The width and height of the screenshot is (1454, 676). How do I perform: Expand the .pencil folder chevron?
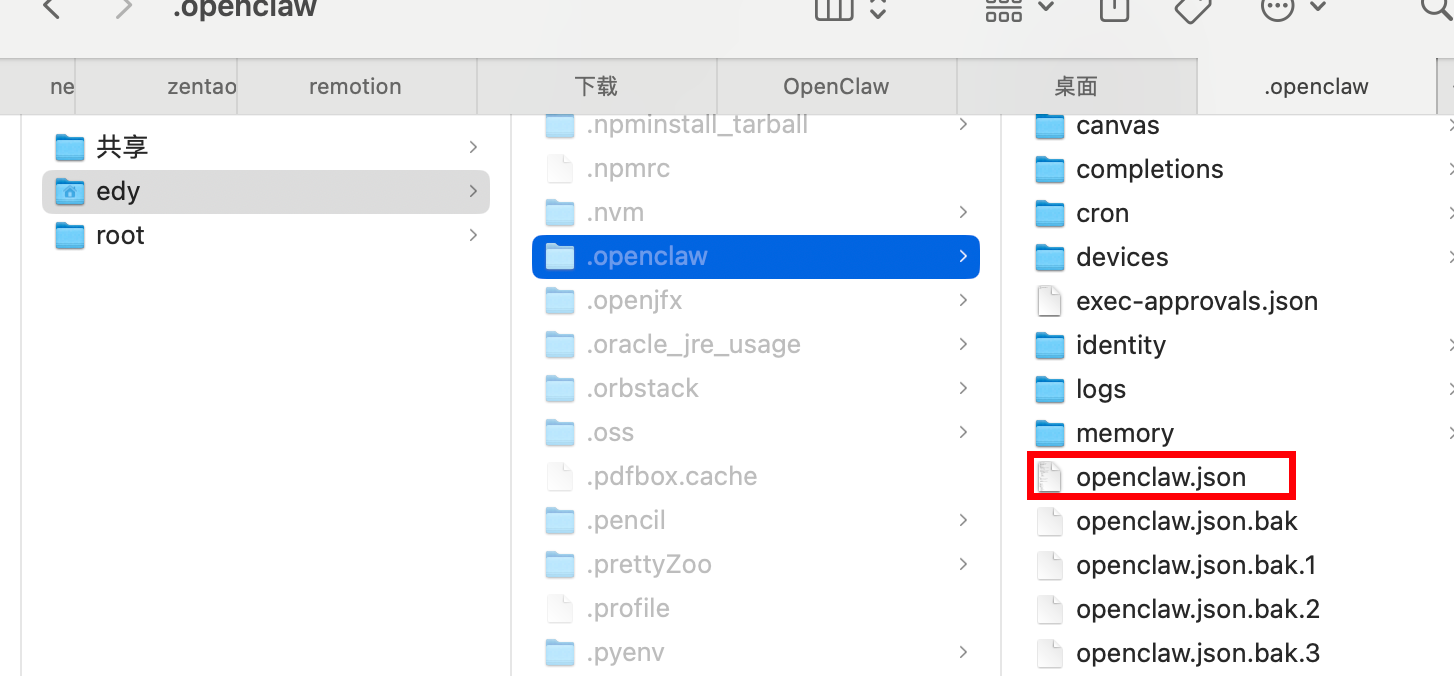[962, 520]
